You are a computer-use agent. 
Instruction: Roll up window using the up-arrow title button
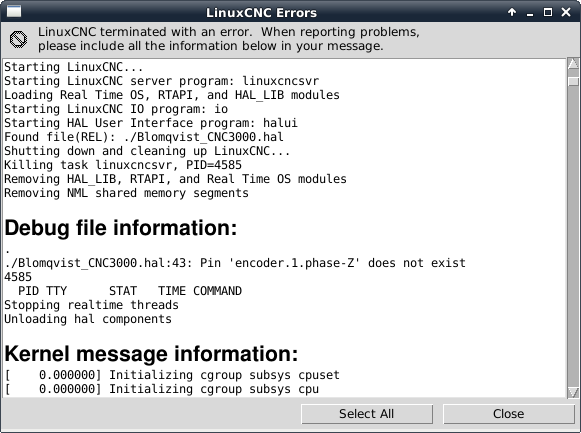point(512,12)
